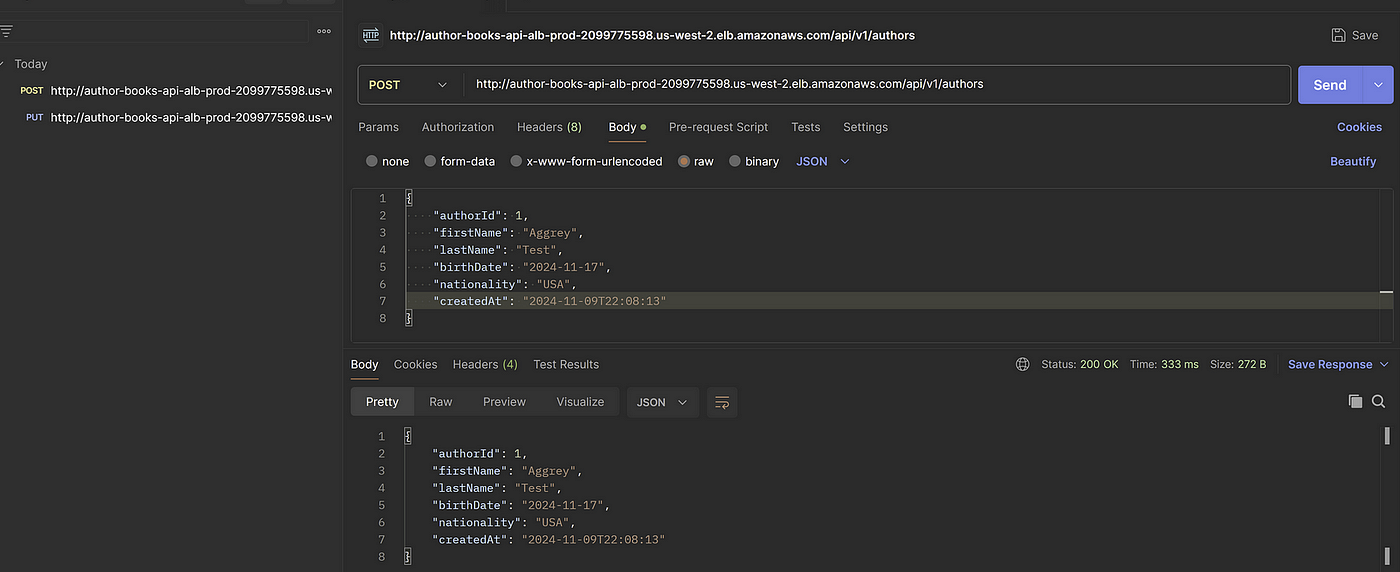Click the Time 333 ms value

tap(1179, 364)
